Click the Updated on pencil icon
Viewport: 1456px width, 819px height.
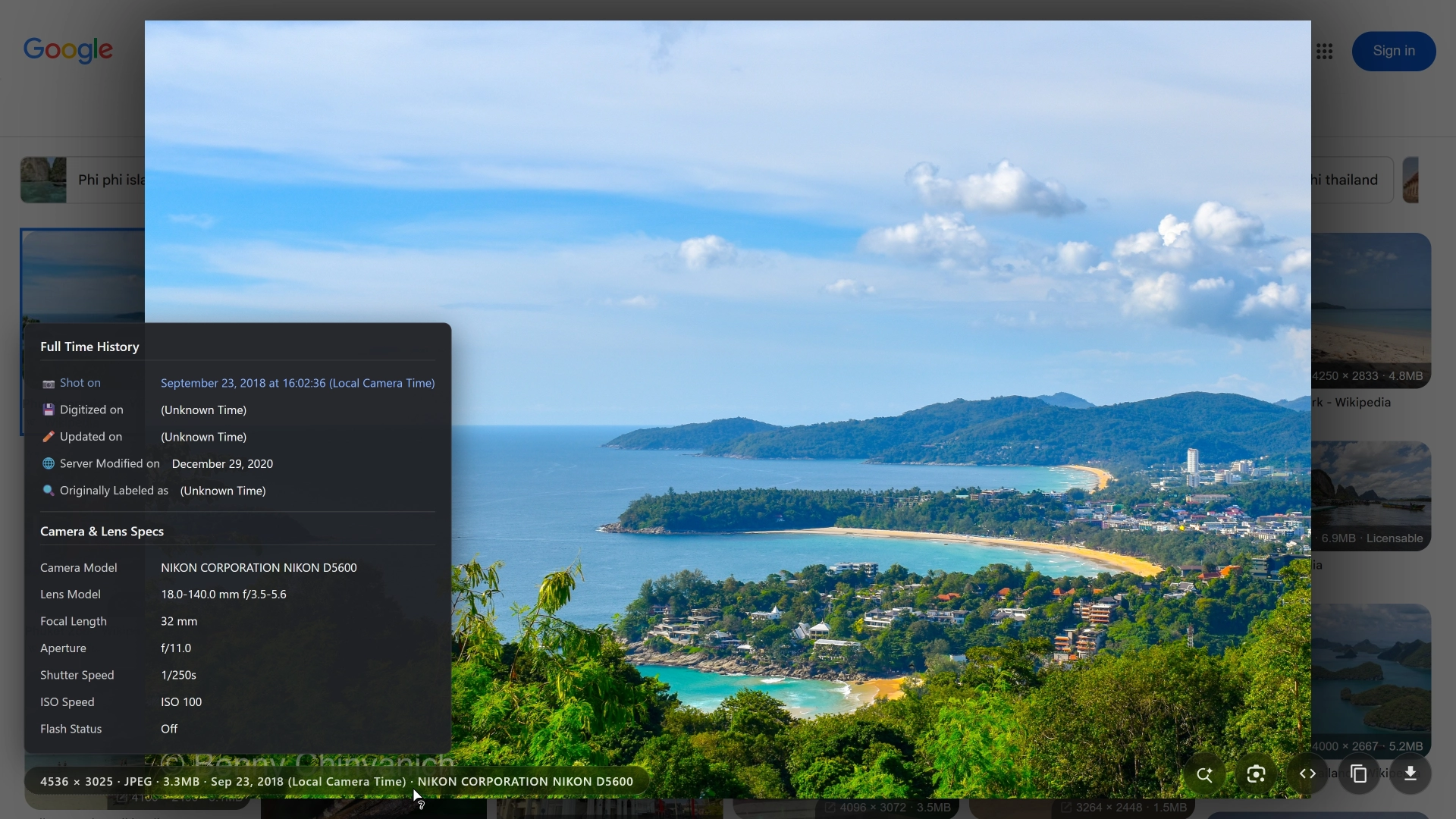pos(49,437)
